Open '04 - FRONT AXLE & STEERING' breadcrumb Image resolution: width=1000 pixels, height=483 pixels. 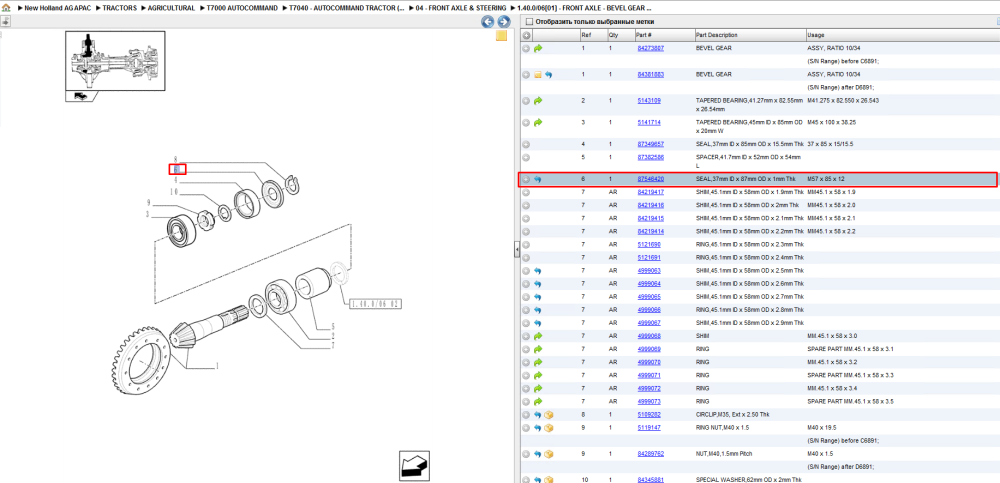(x=460, y=8)
